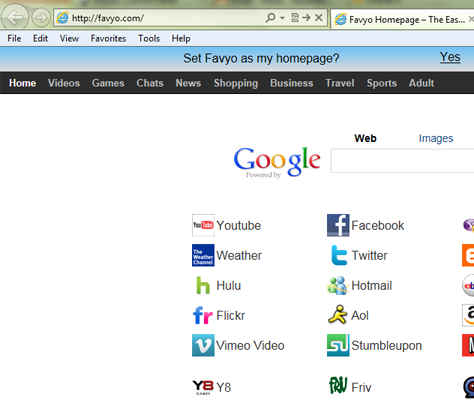This screenshot has width=474, height=400.
Task: Open the Adult category
Action: click(421, 83)
